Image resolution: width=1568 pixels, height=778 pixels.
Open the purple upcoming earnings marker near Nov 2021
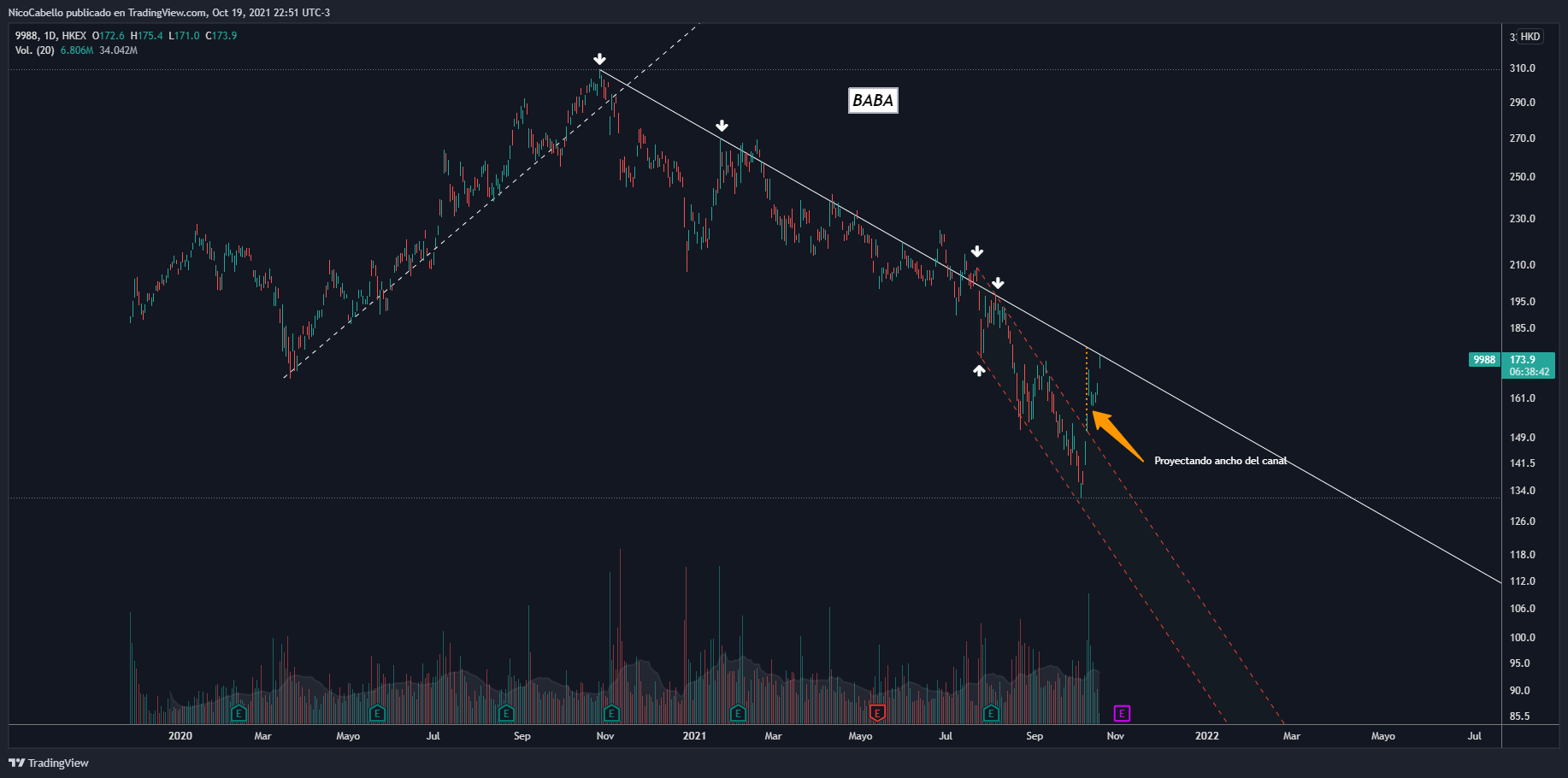point(1122,713)
